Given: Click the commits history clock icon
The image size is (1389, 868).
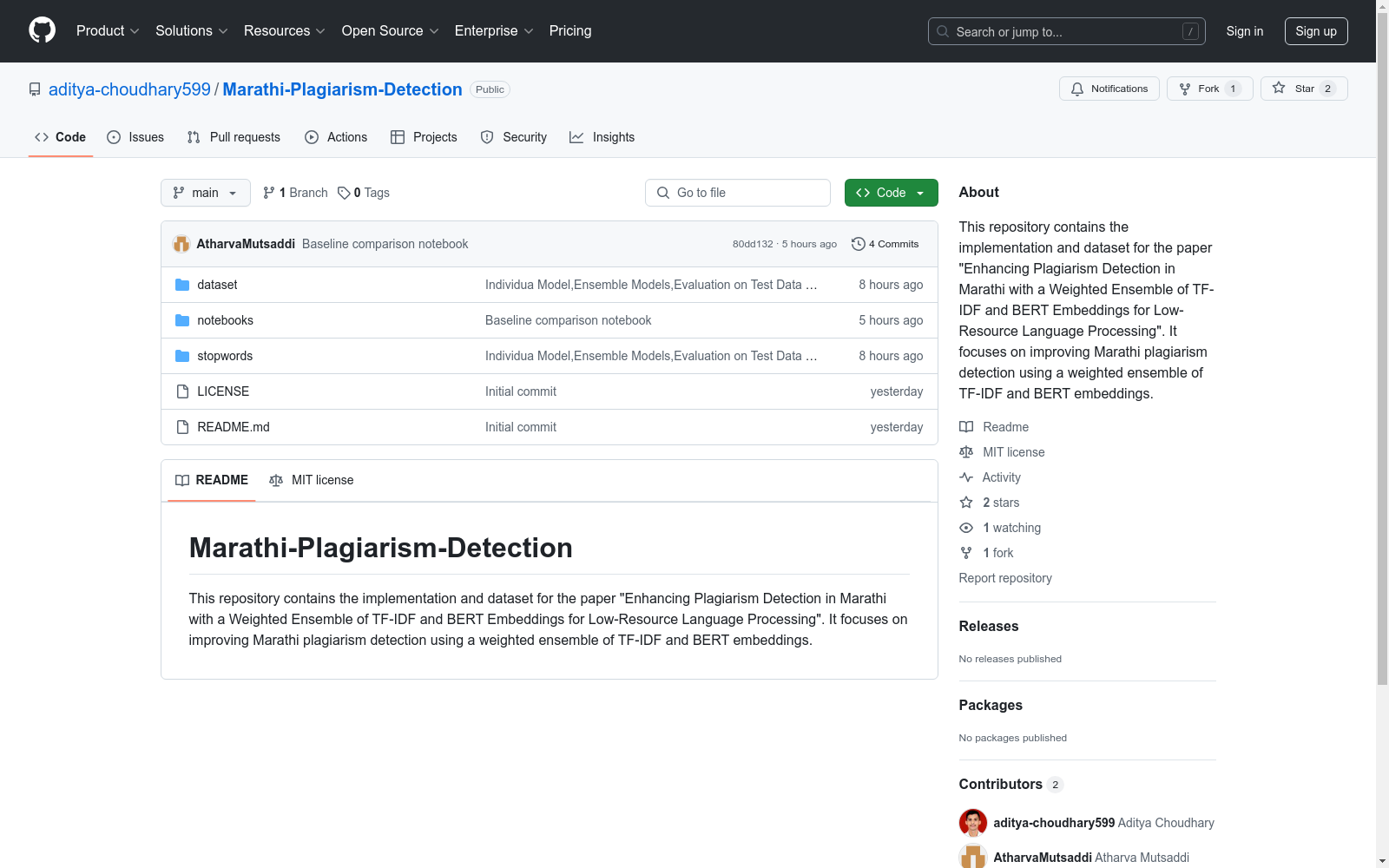Looking at the screenshot, I should click(859, 244).
